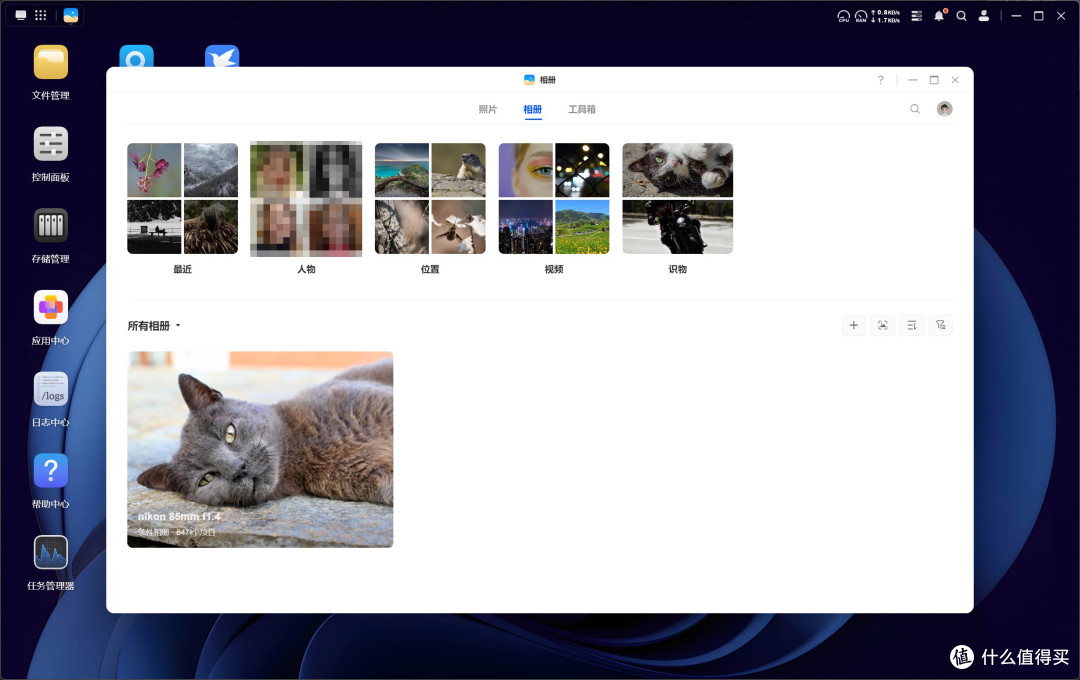Click the 位置 label
The width and height of the screenshot is (1080, 680).
[430, 269]
